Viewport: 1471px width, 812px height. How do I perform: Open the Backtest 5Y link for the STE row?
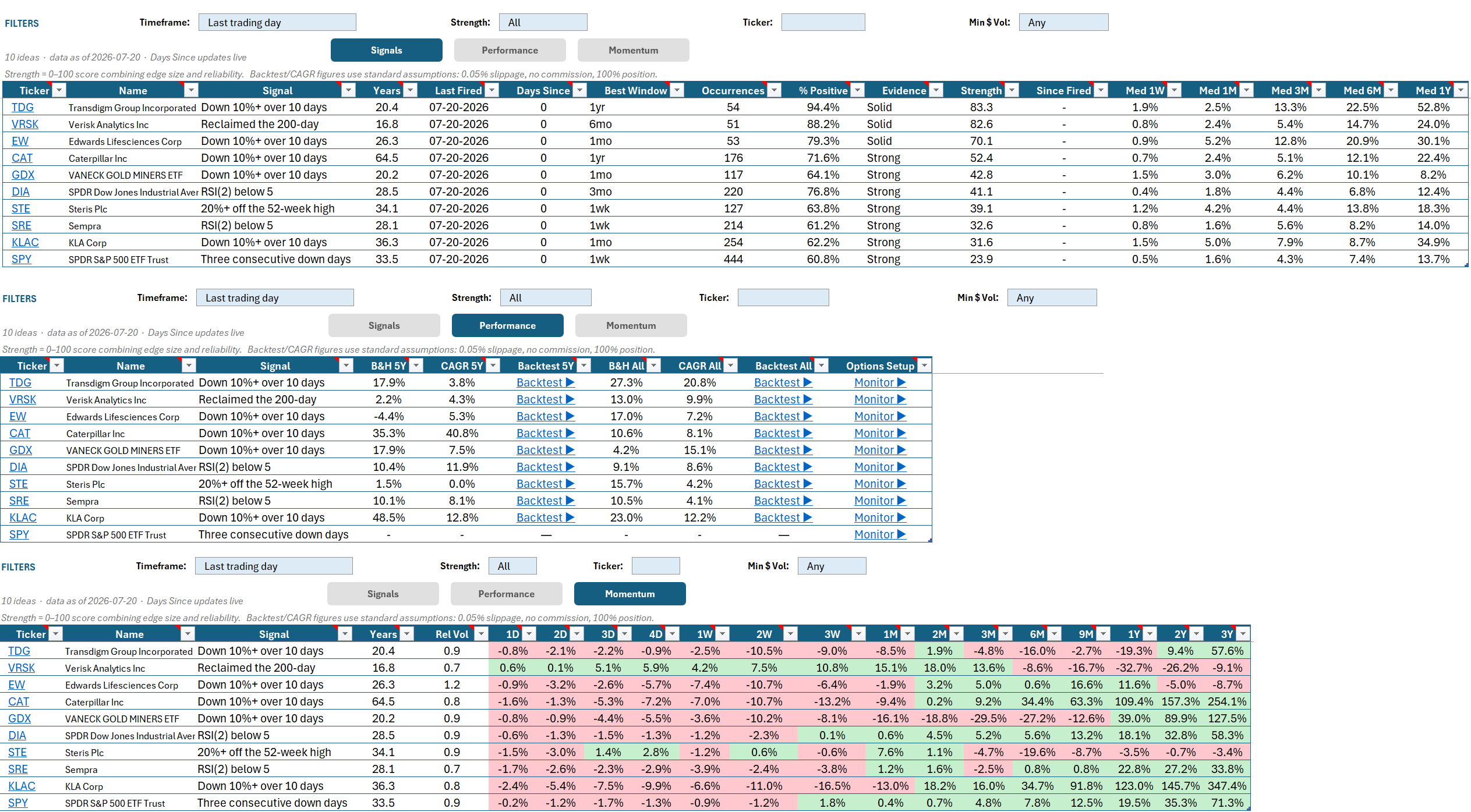[546, 484]
